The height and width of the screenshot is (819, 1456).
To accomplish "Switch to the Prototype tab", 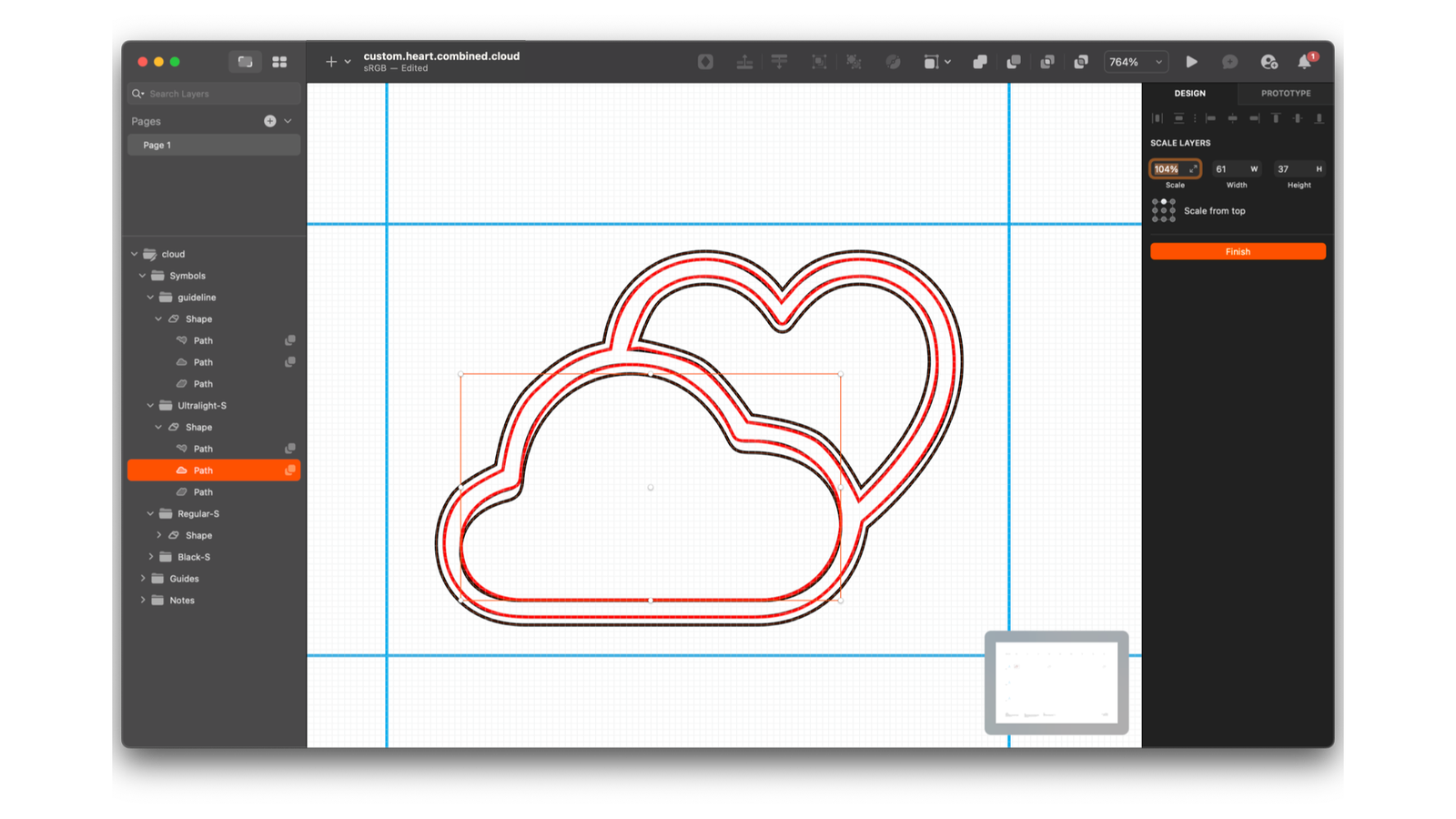I will click(1285, 93).
